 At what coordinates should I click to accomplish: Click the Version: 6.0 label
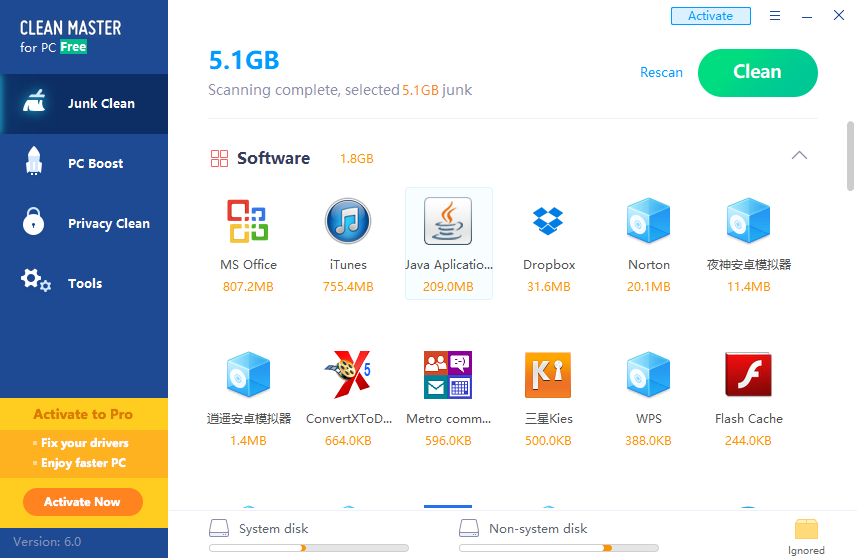(x=47, y=542)
